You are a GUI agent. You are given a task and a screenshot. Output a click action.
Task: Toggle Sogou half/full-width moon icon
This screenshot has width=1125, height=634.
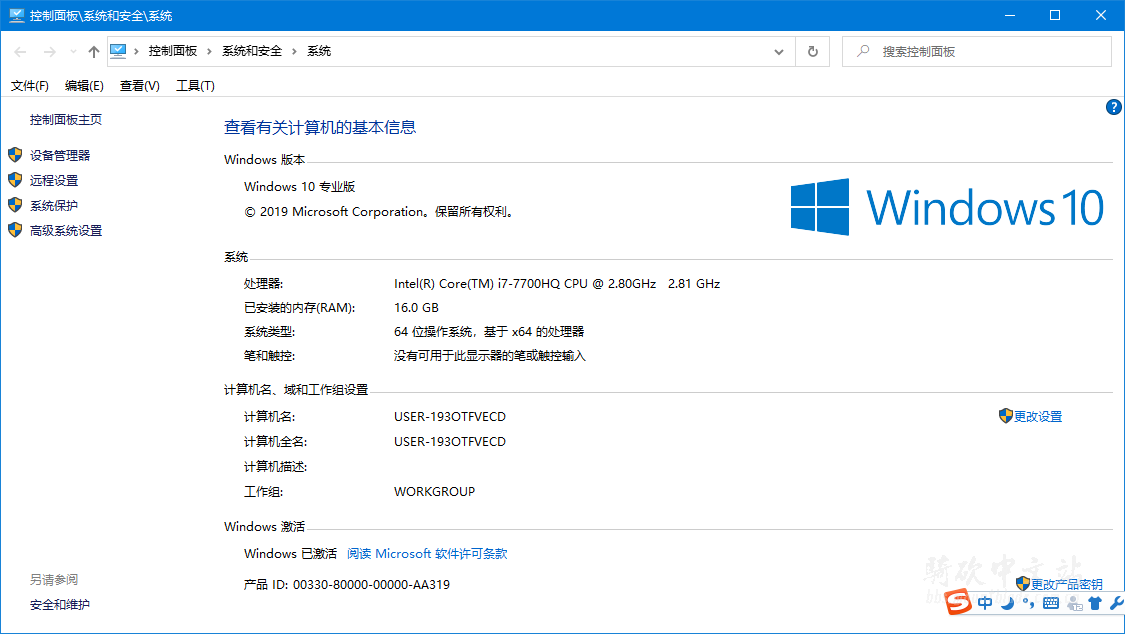pyautogui.click(x=1008, y=603)
